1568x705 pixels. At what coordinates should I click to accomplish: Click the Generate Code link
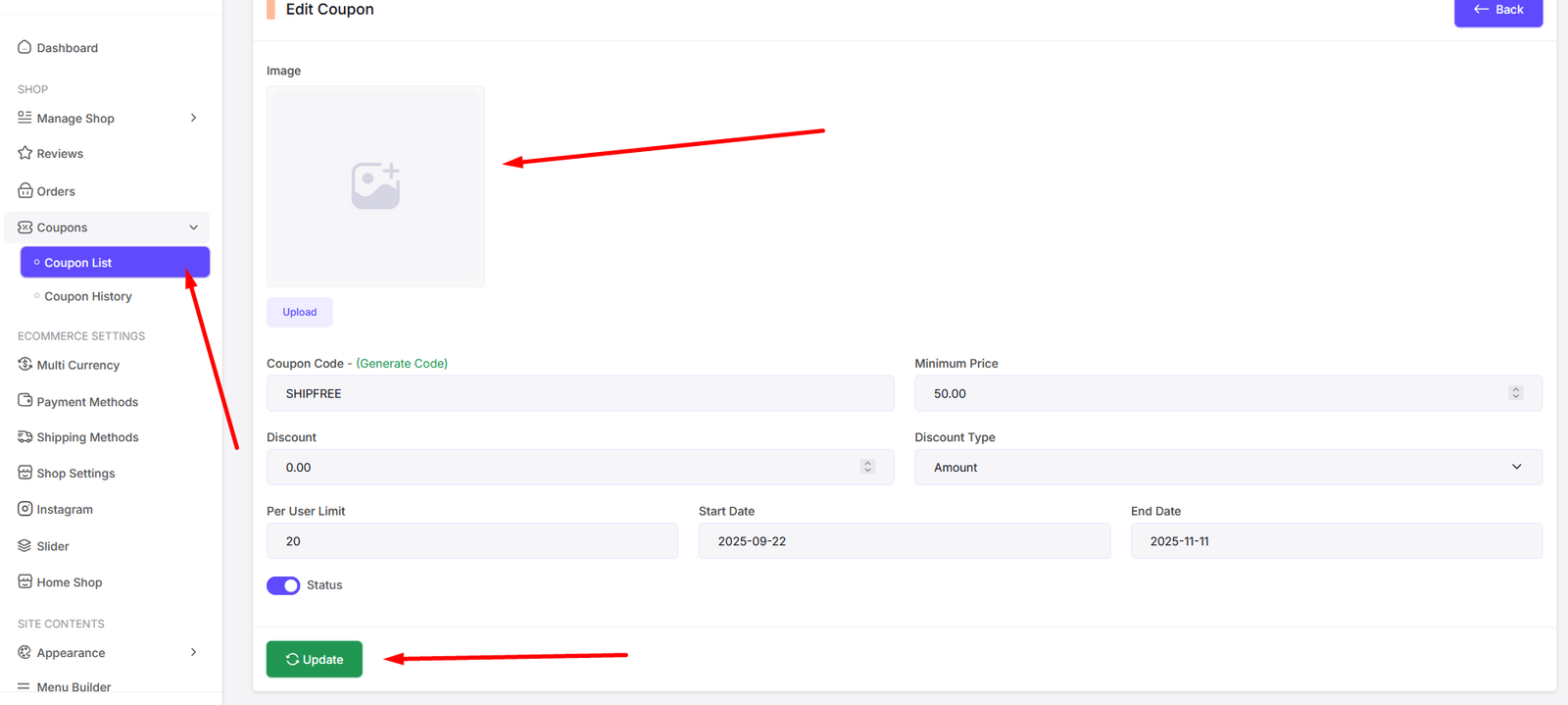tap(402, 364)
